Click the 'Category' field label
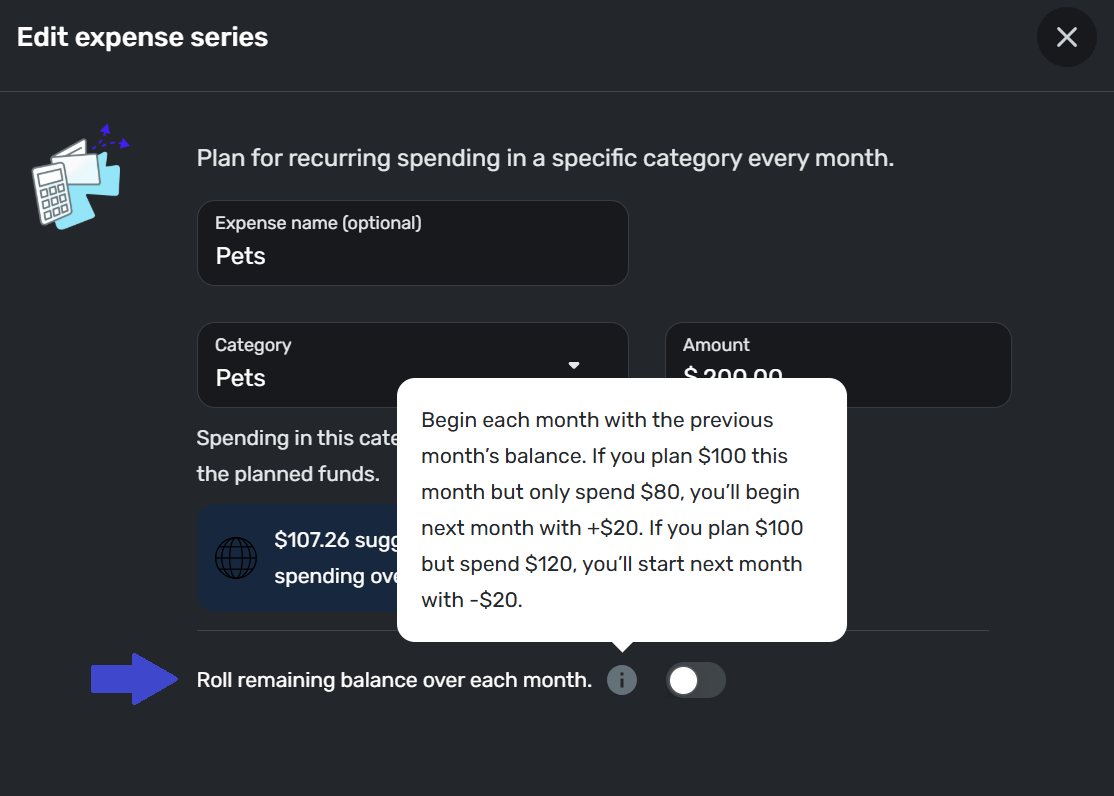The image size is (1114, 796). click(253, 345)
